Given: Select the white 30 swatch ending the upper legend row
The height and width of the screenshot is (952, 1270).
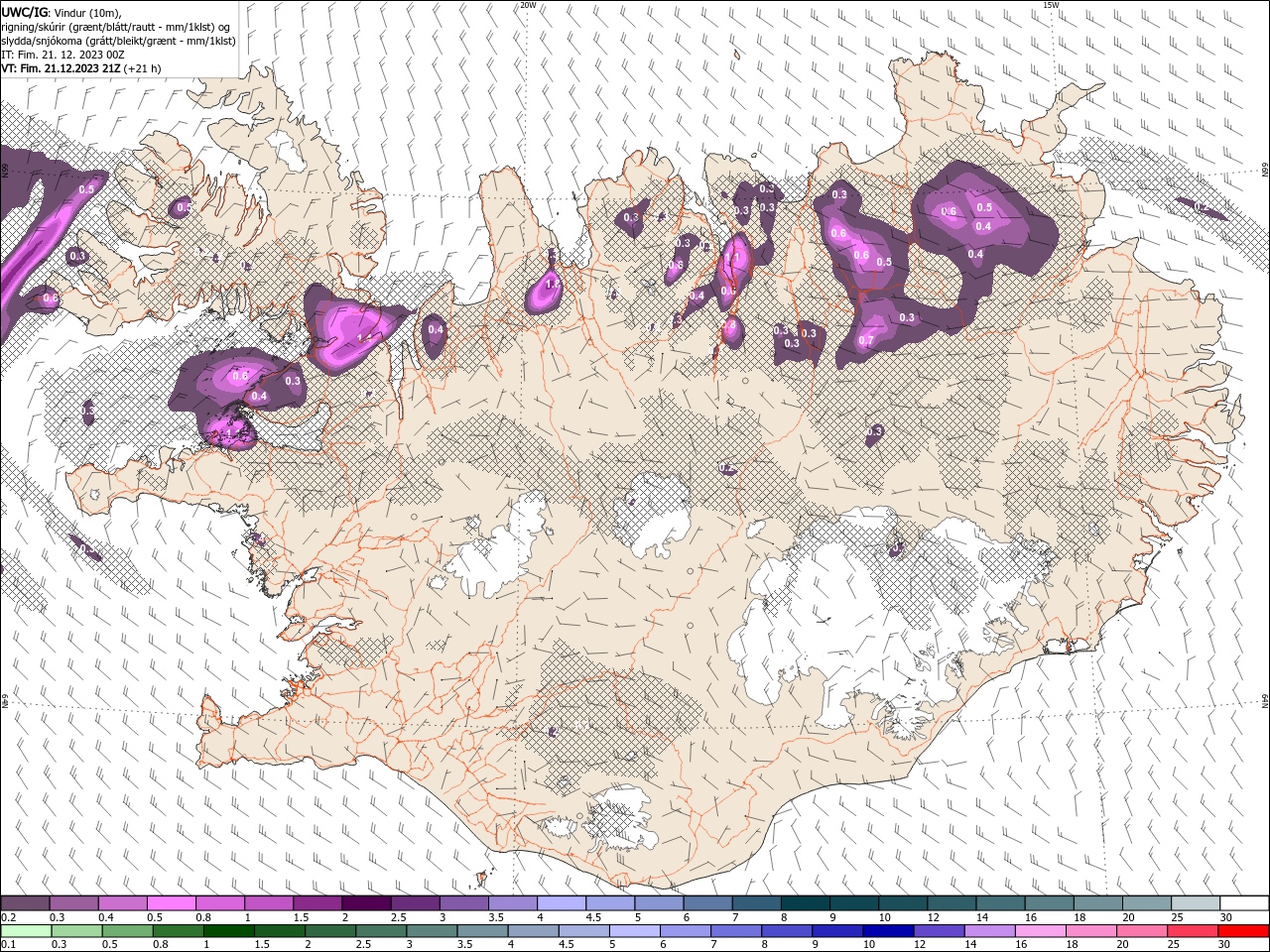Looking at the screenshot, I should 1244,903.
